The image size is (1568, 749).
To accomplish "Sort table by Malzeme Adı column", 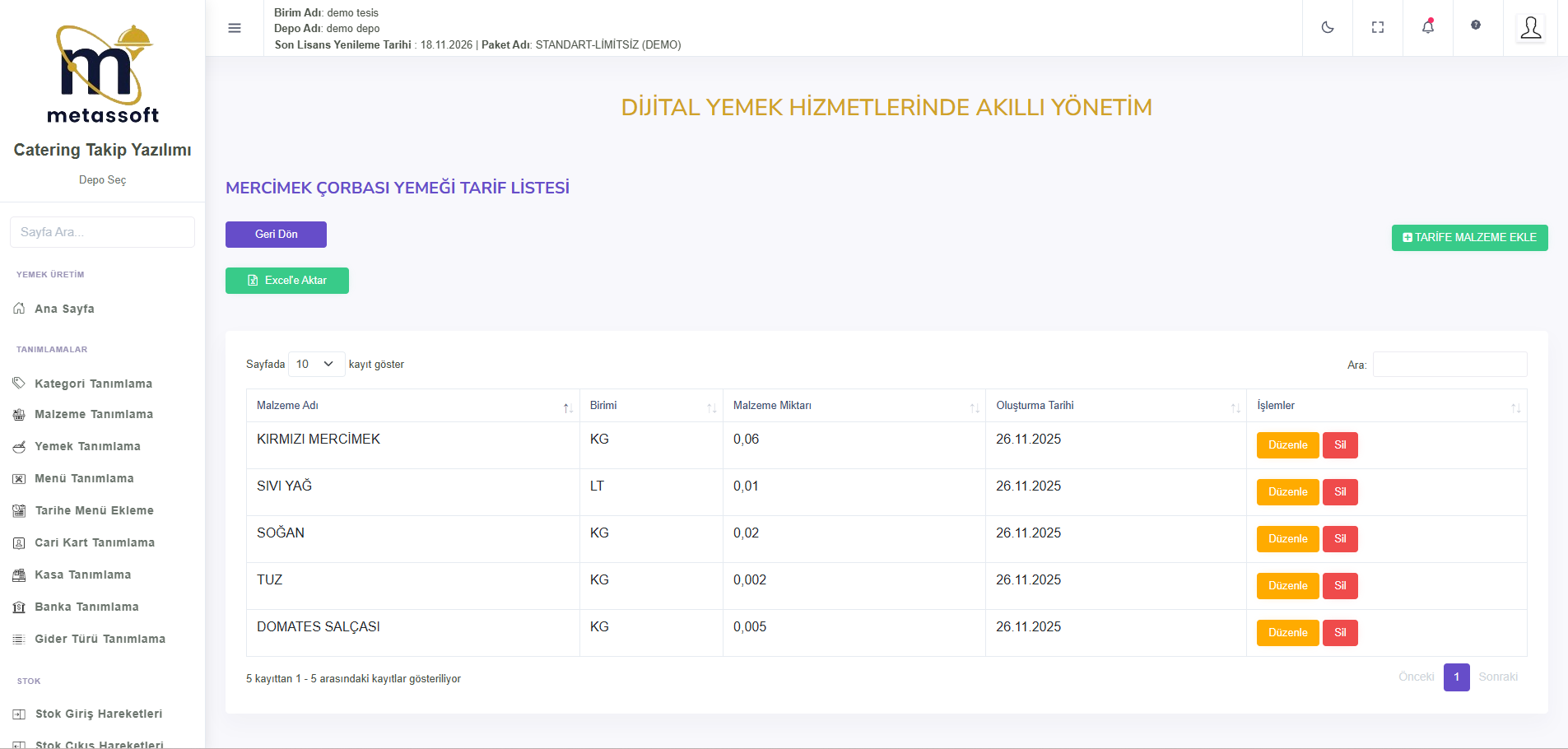I will point(412,406).
